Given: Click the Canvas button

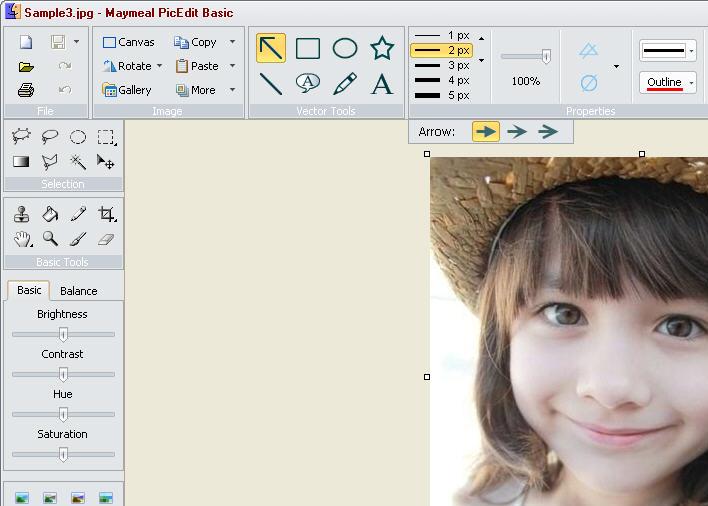Looking at the screenshot, I should [x=128, y=42].
